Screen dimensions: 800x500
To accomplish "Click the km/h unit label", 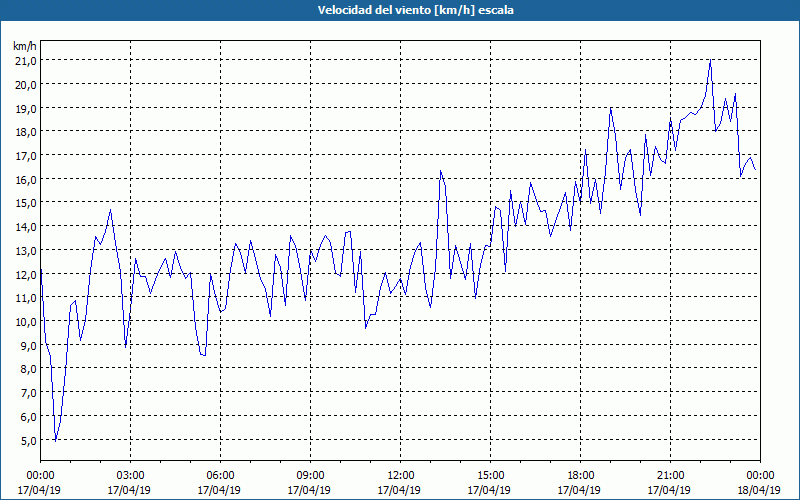I will pyautogui.click(x=25, y=46).
